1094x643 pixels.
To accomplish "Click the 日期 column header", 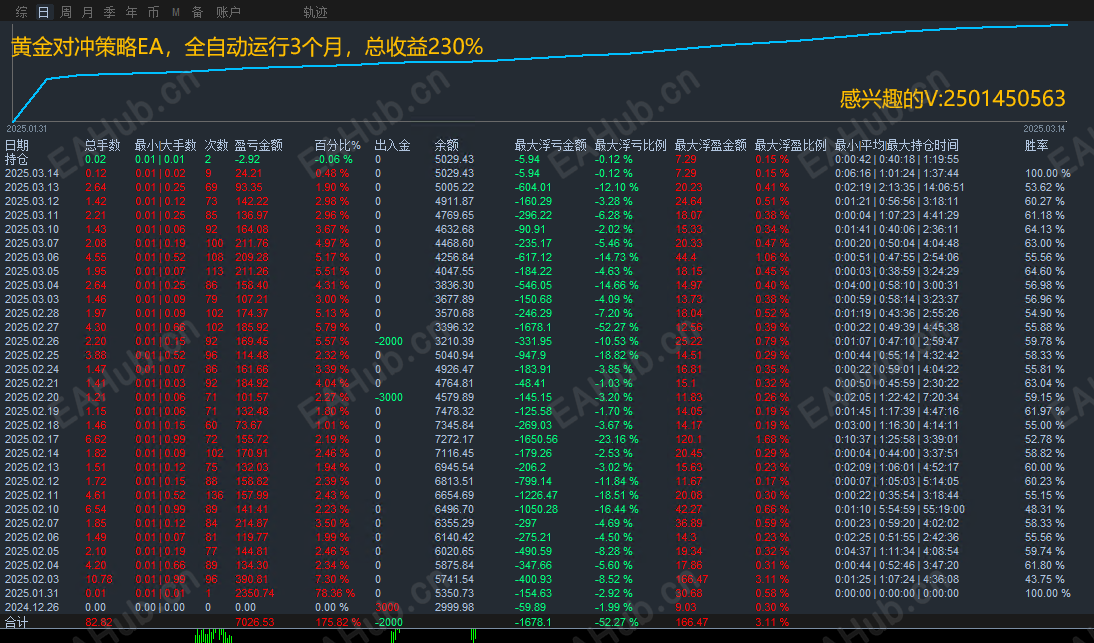I will click(17, 145).
